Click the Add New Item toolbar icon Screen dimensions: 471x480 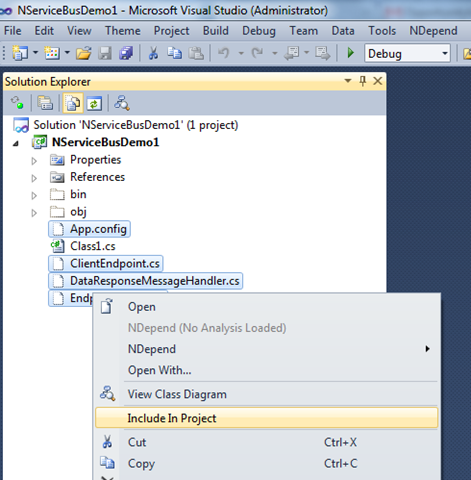(52, 53)
